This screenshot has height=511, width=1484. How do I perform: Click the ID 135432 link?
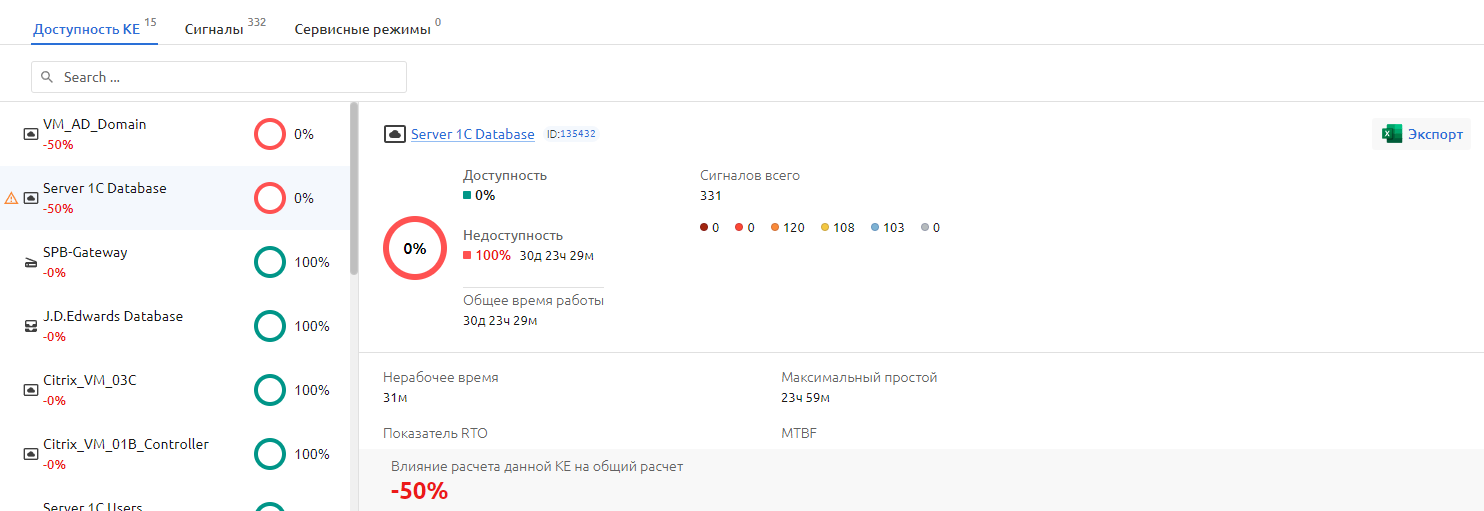coord(577,134)
